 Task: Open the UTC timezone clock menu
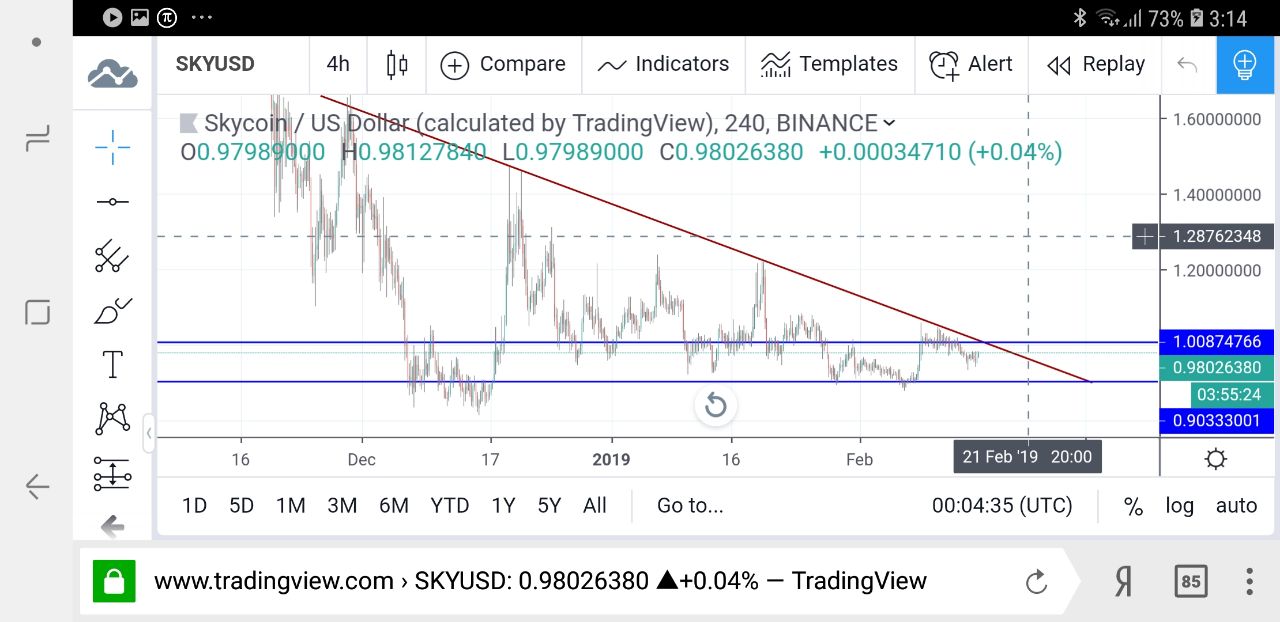click(x=1002, y=506)
